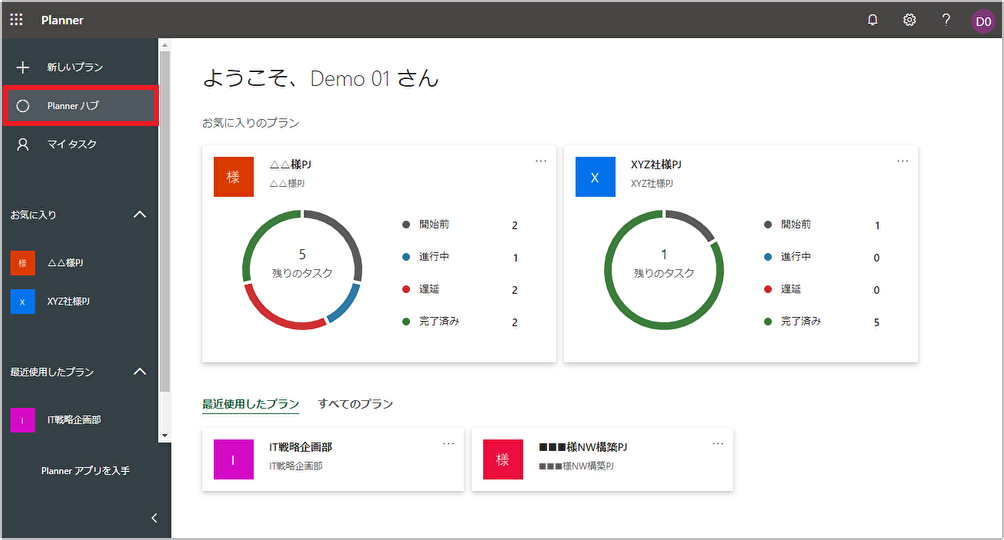The image size is (1004, 540).
Task: Click 残りのタスク label in △△様PJ chart
Action: click(x=302, y=274)
